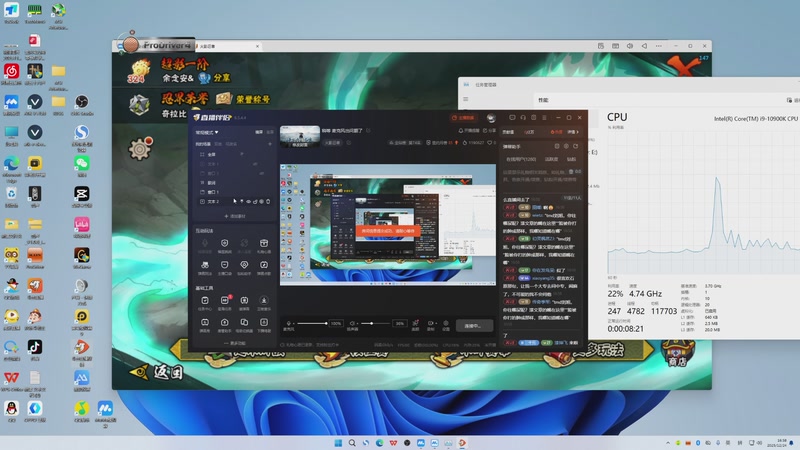Open the gift box tool in interactive tools
Screen dimensions: 800x450
click(x=264, y=244)
